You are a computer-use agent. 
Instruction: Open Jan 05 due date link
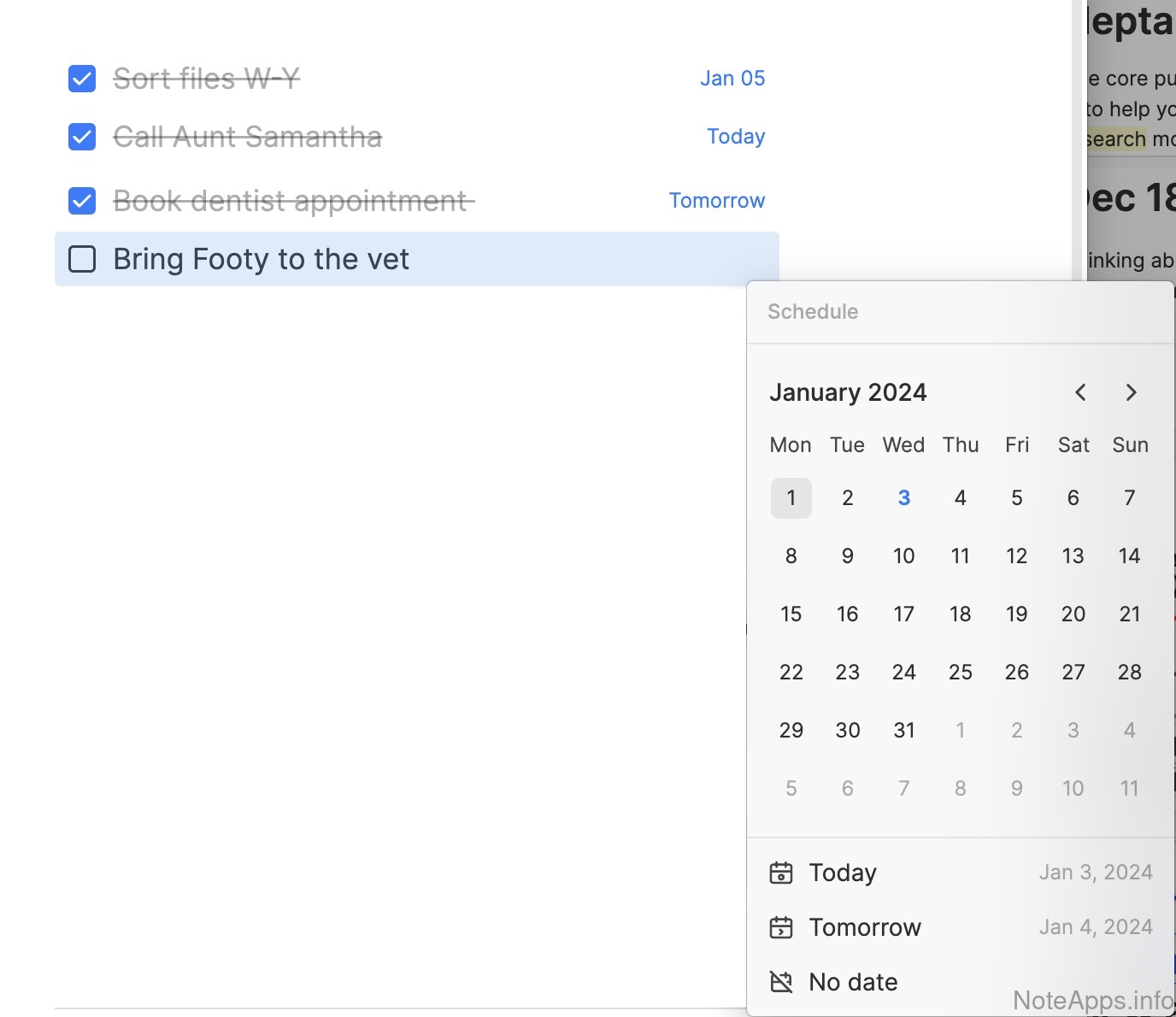732,79
